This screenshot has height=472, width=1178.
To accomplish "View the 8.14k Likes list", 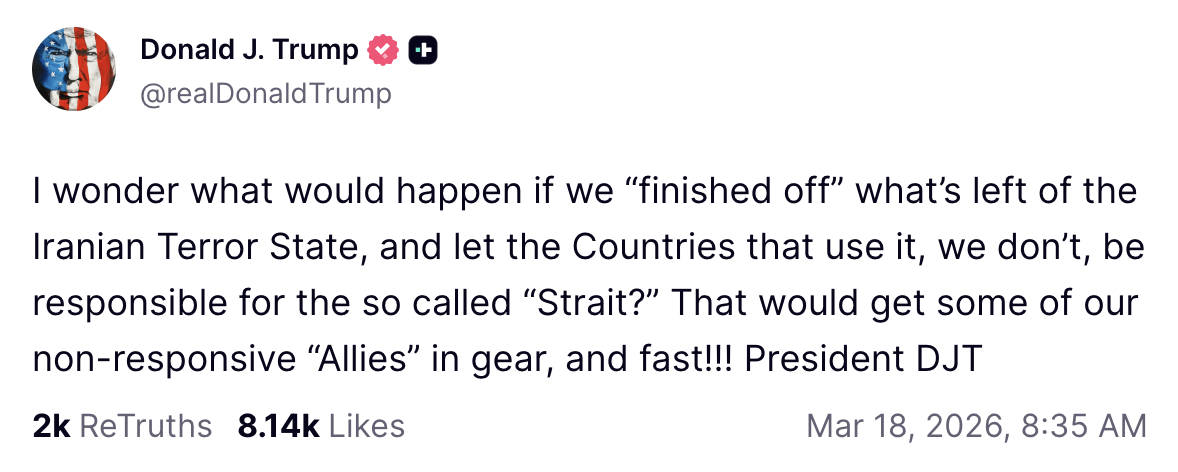I will click(321, 426).
